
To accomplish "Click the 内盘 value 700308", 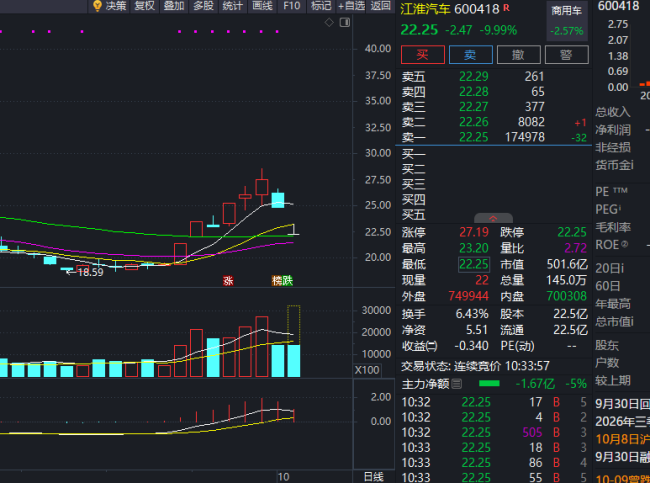I will click(x=567, y=296).
